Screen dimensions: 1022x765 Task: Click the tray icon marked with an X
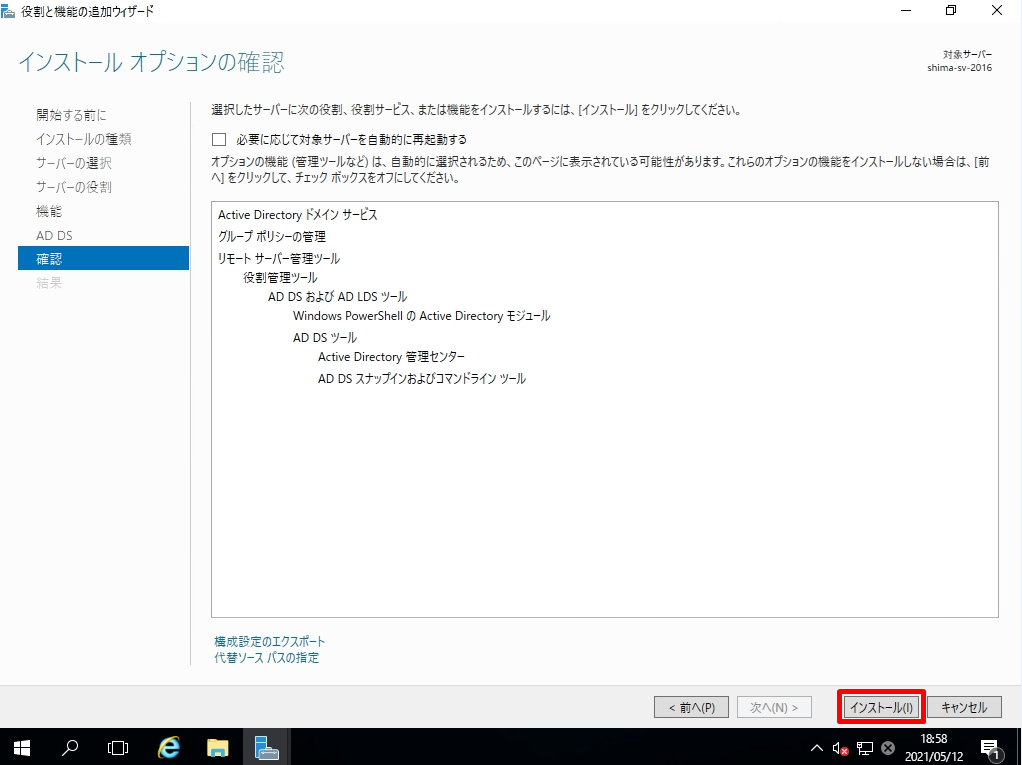click(x=888, y=748)
